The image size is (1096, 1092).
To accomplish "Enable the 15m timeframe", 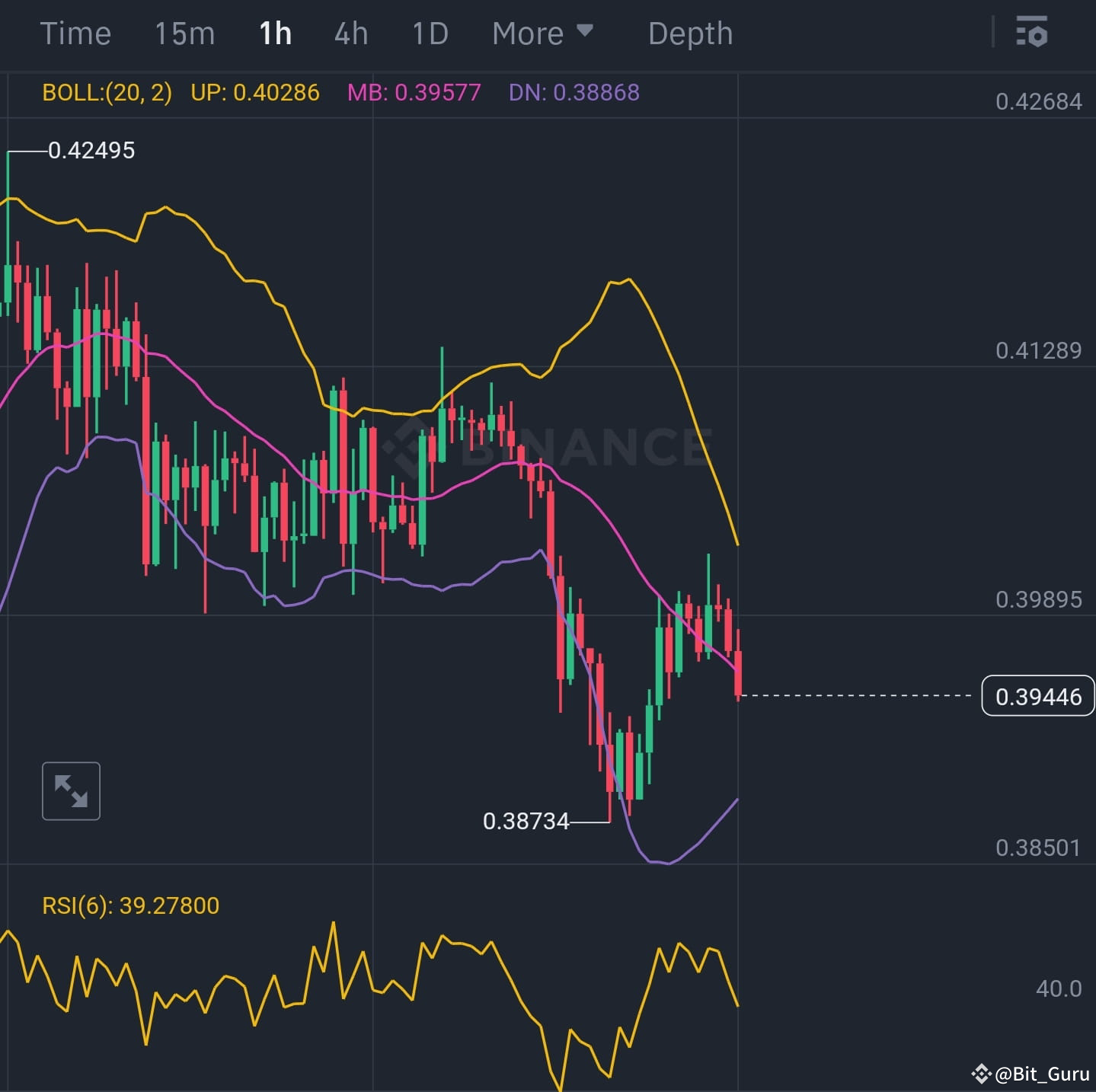I will [184, 34].
